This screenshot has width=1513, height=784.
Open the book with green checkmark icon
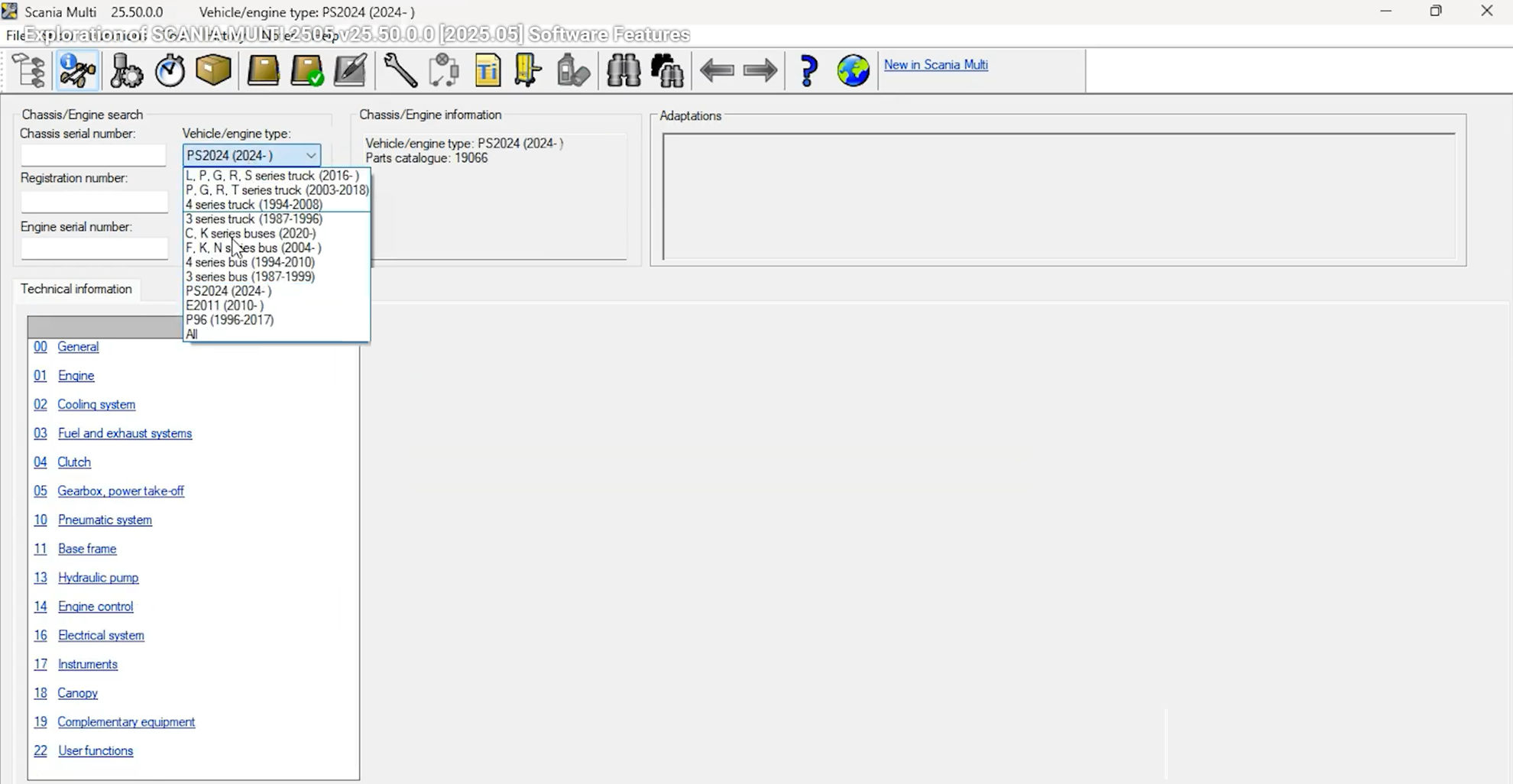click(307, 71)
